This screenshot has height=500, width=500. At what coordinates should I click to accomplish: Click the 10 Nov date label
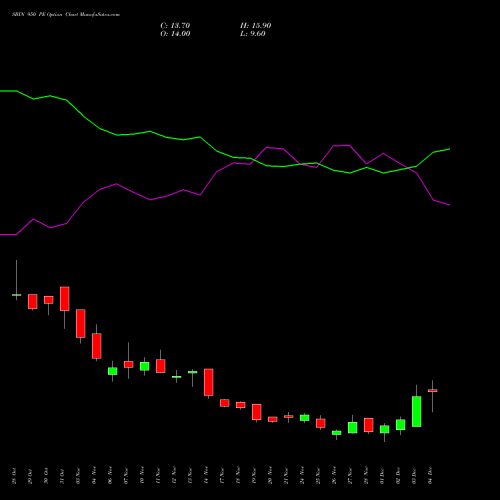(142, 476)
